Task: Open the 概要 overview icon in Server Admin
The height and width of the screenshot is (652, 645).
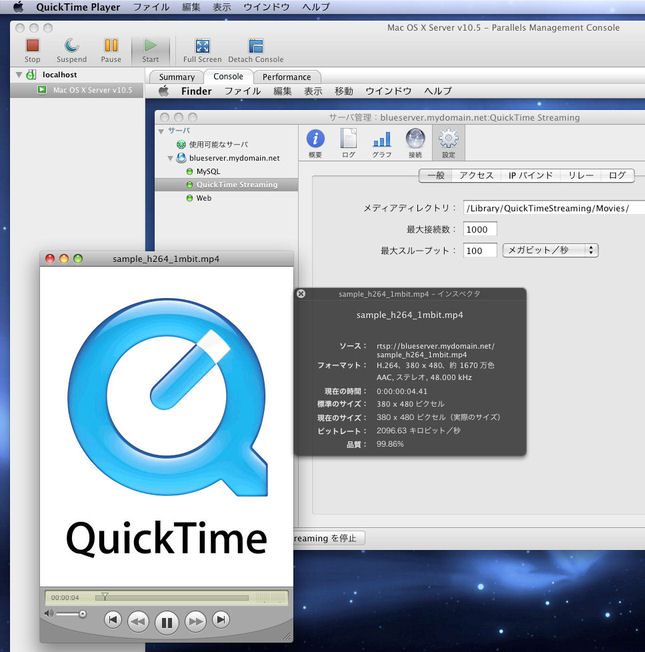Action: point(315,143)
